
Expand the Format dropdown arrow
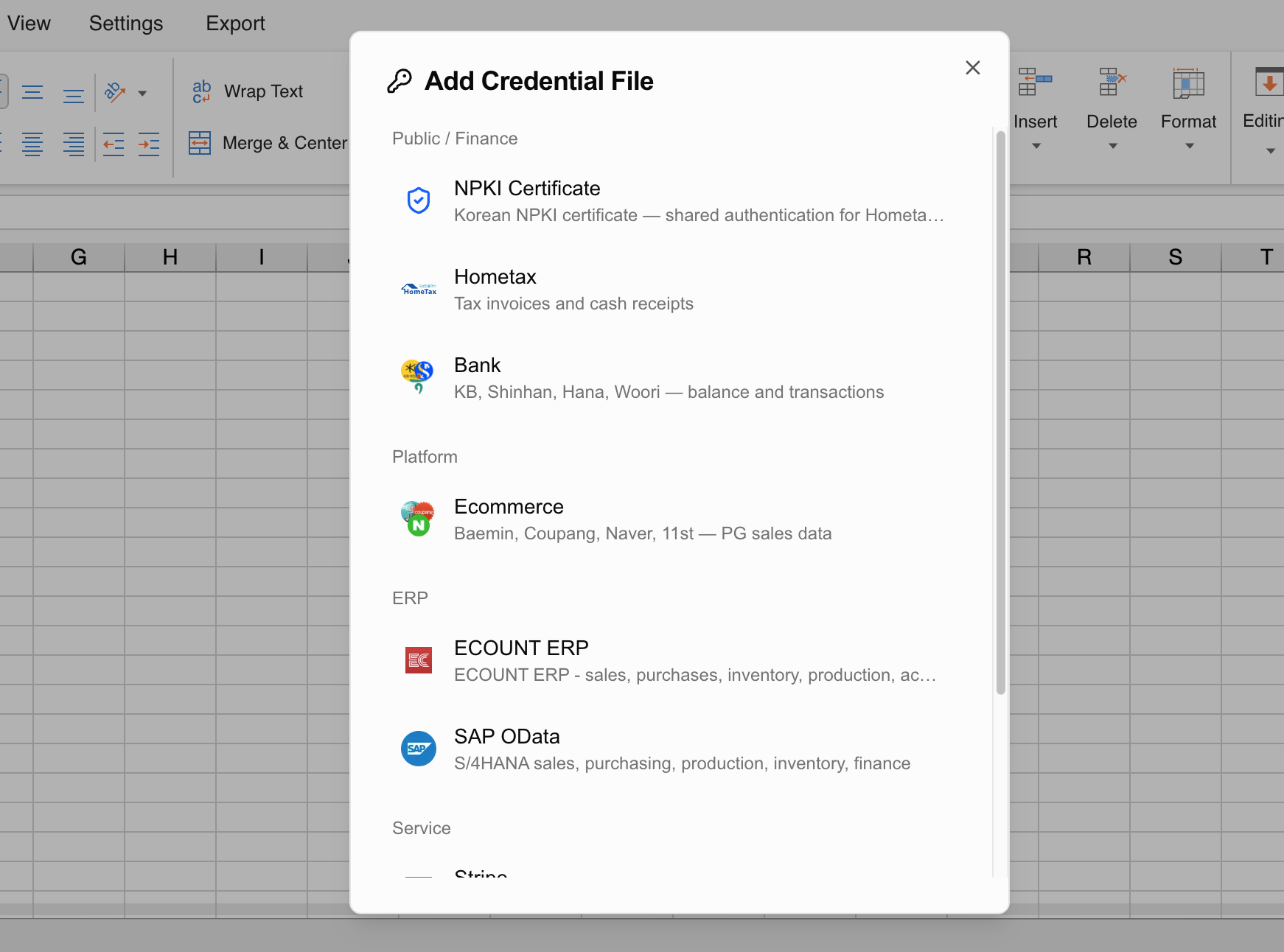(1190, 146)
